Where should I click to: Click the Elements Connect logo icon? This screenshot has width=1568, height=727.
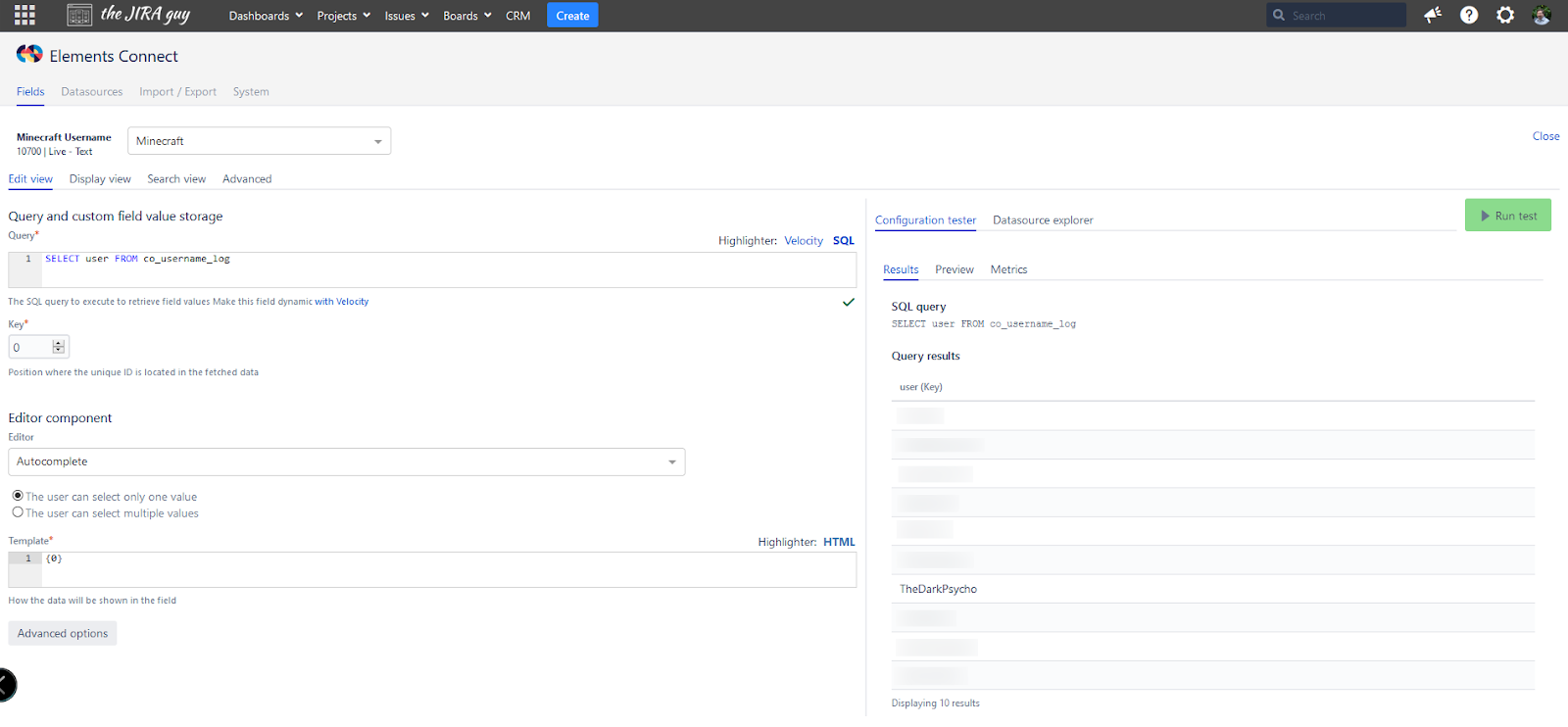coord(29,54)
